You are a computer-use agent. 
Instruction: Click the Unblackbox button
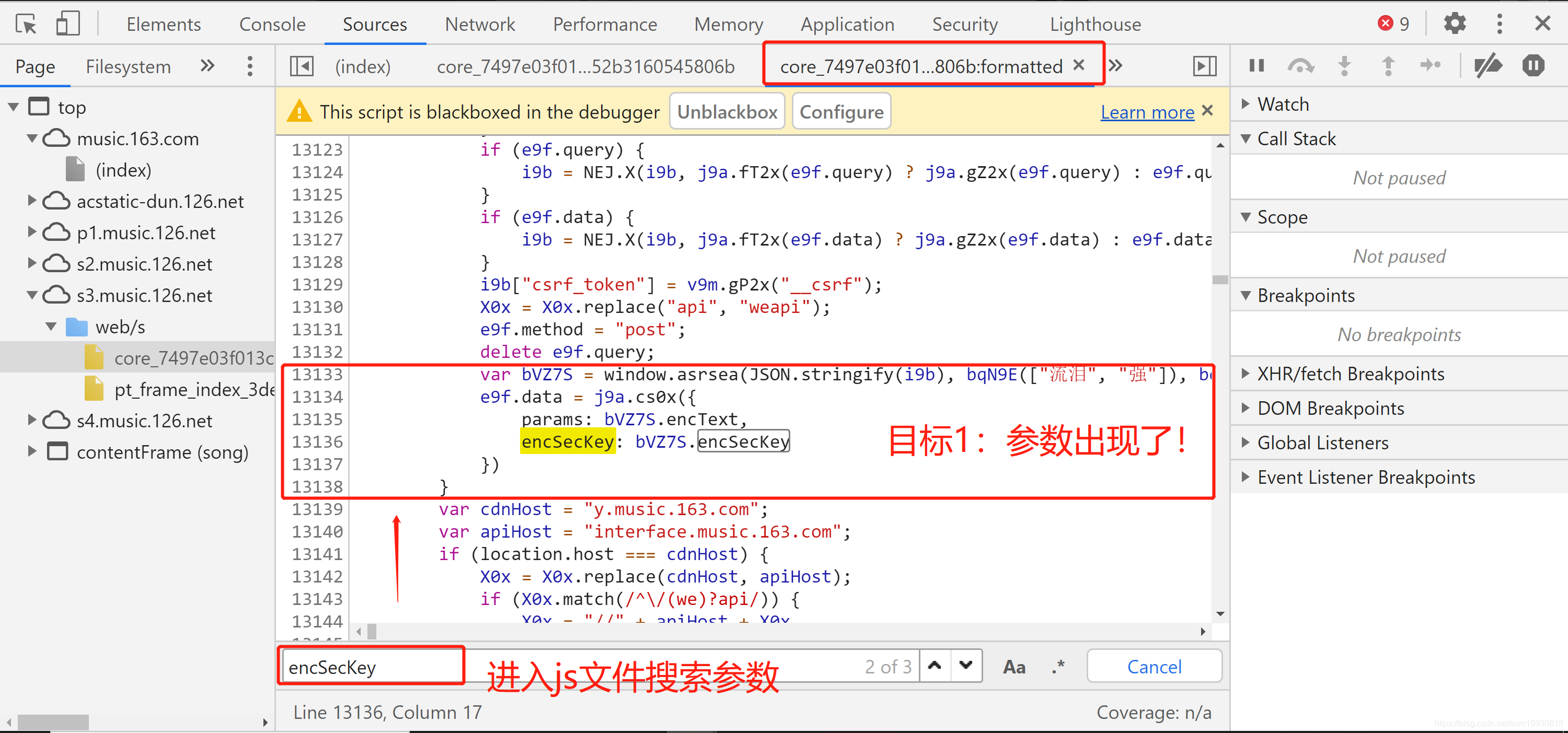pyautogui.click(x=727, y=112)
